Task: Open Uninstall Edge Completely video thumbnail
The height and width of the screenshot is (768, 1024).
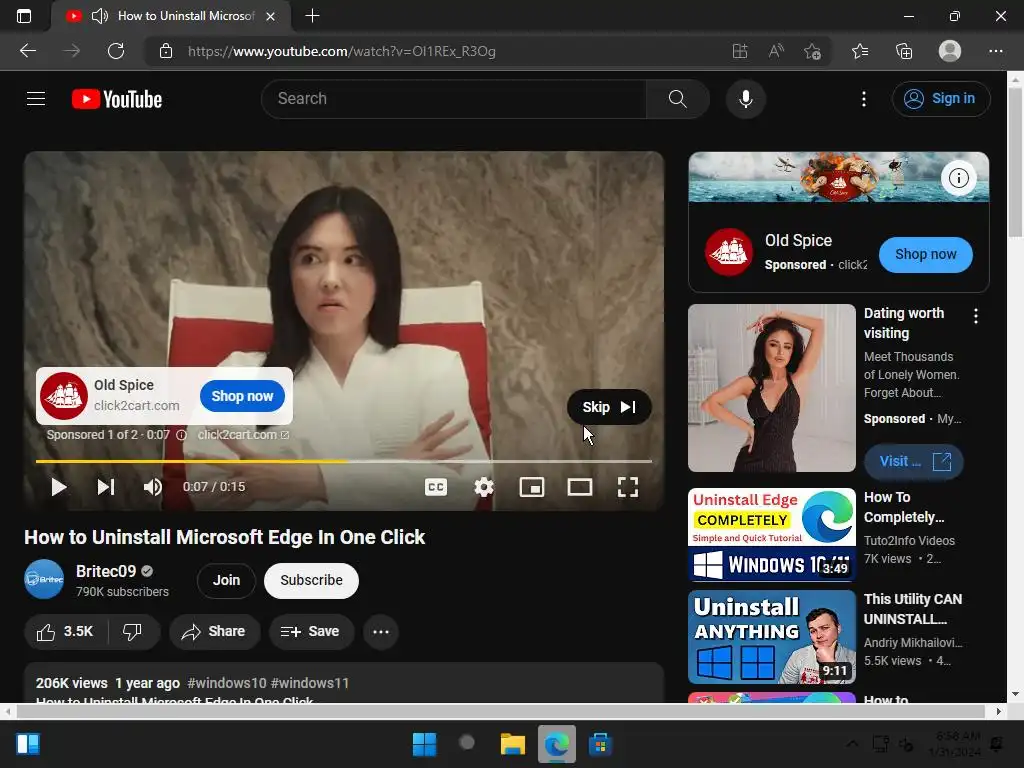Action: point(771,535)
